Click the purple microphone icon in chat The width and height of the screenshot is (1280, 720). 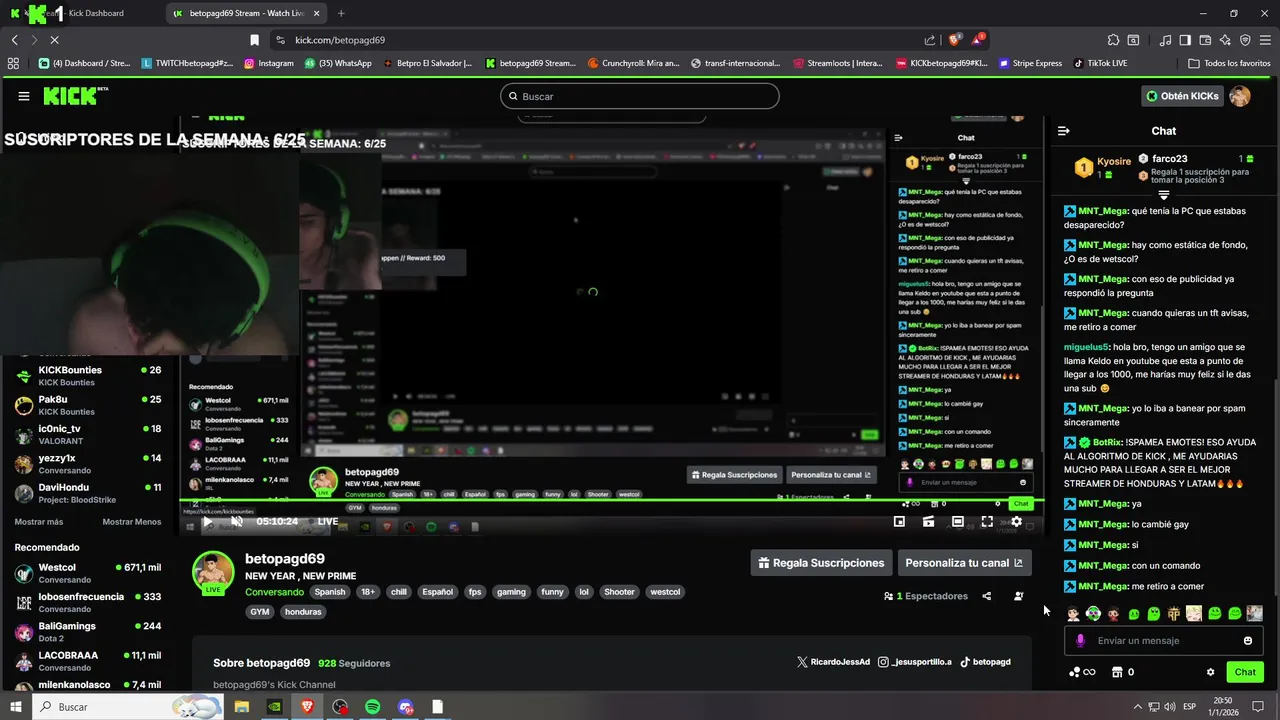point(1080,641)
